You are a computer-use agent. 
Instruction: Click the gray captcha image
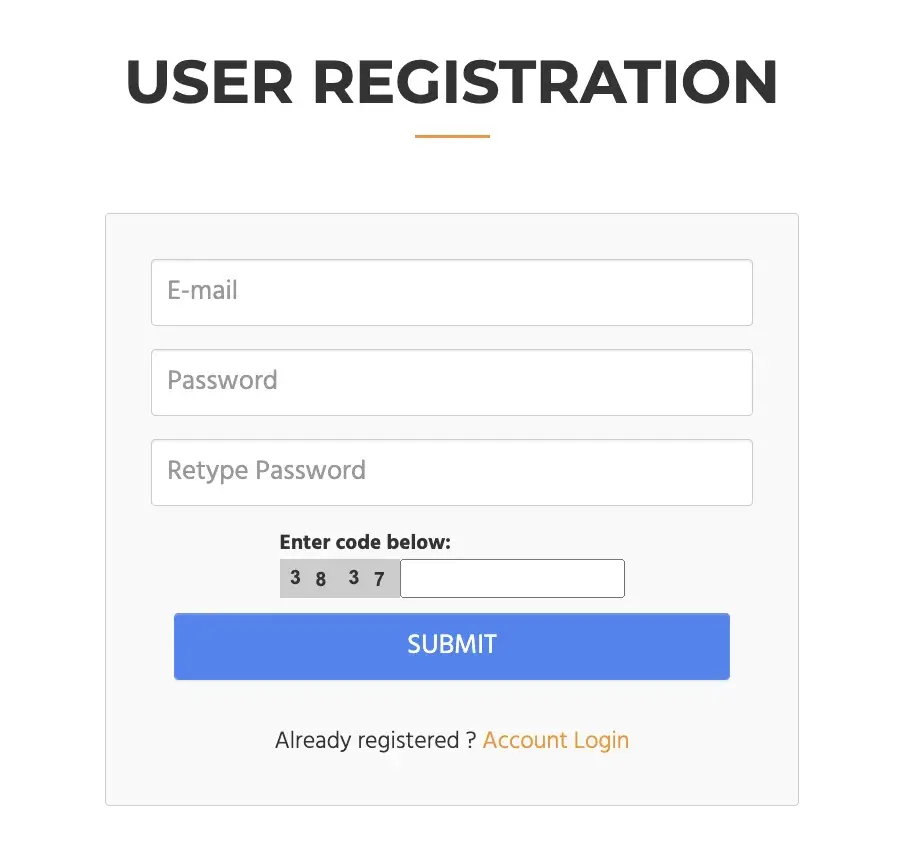340,578
